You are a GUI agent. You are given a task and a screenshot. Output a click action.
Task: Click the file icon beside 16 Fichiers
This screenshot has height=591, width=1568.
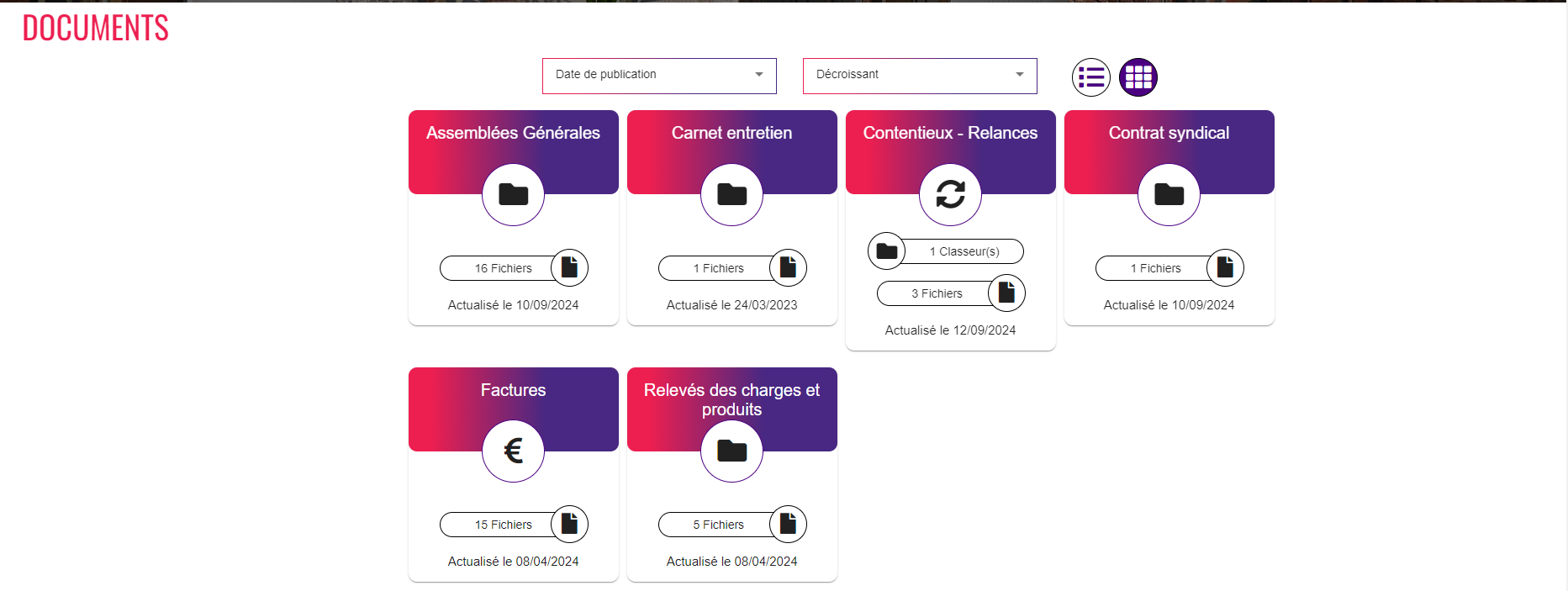click(x=569, y=267)
